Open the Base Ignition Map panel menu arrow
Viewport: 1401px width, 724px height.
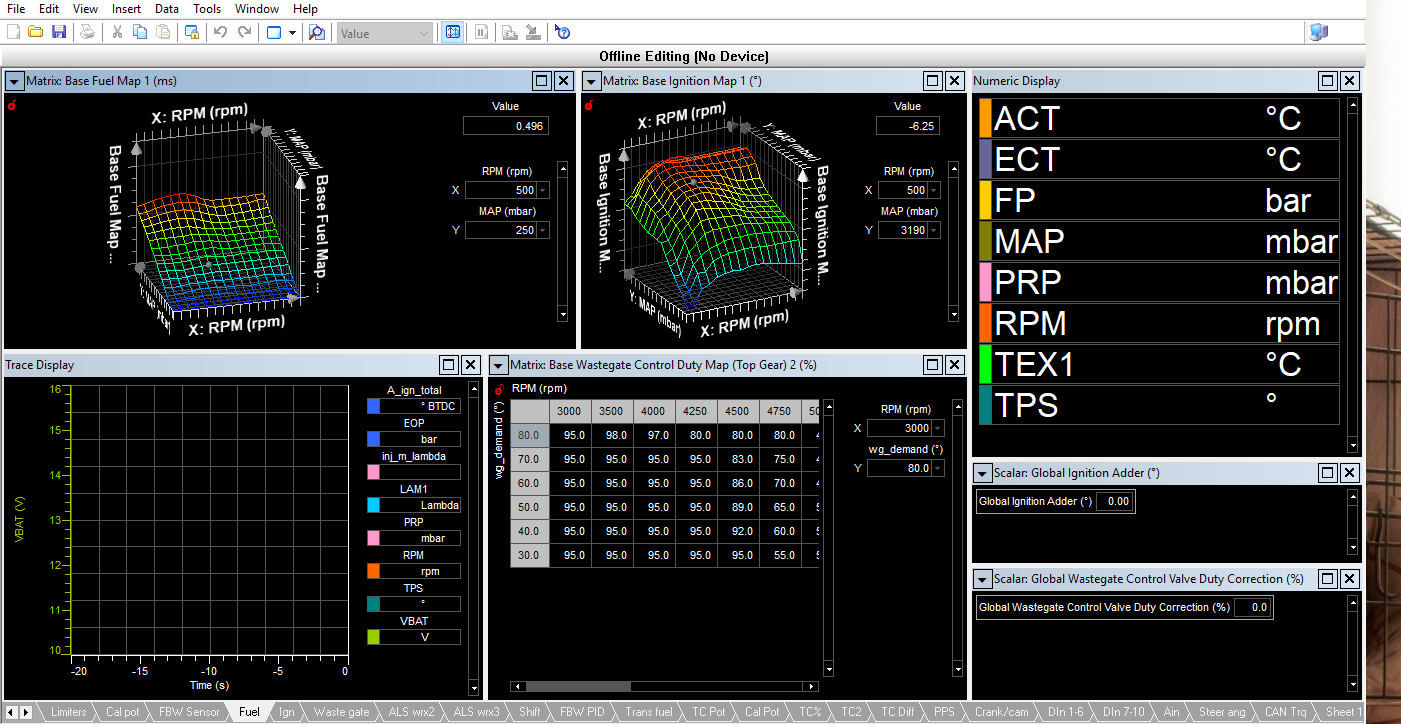[592, 81]
